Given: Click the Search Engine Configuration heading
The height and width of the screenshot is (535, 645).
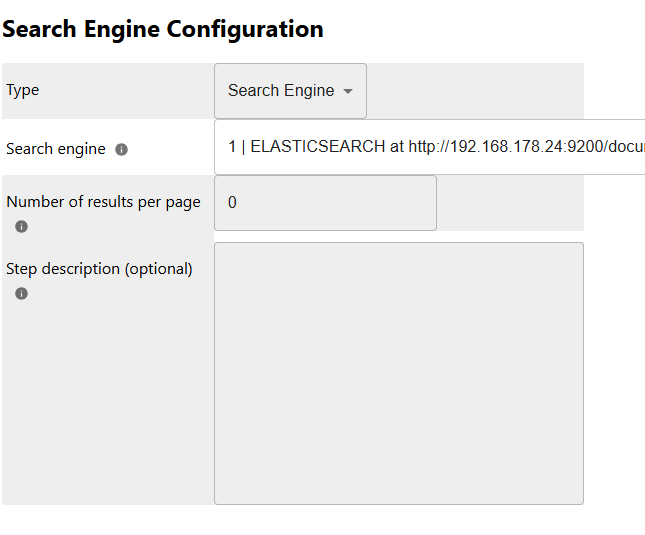Looking at the screenshot, I should coord(163,29).
